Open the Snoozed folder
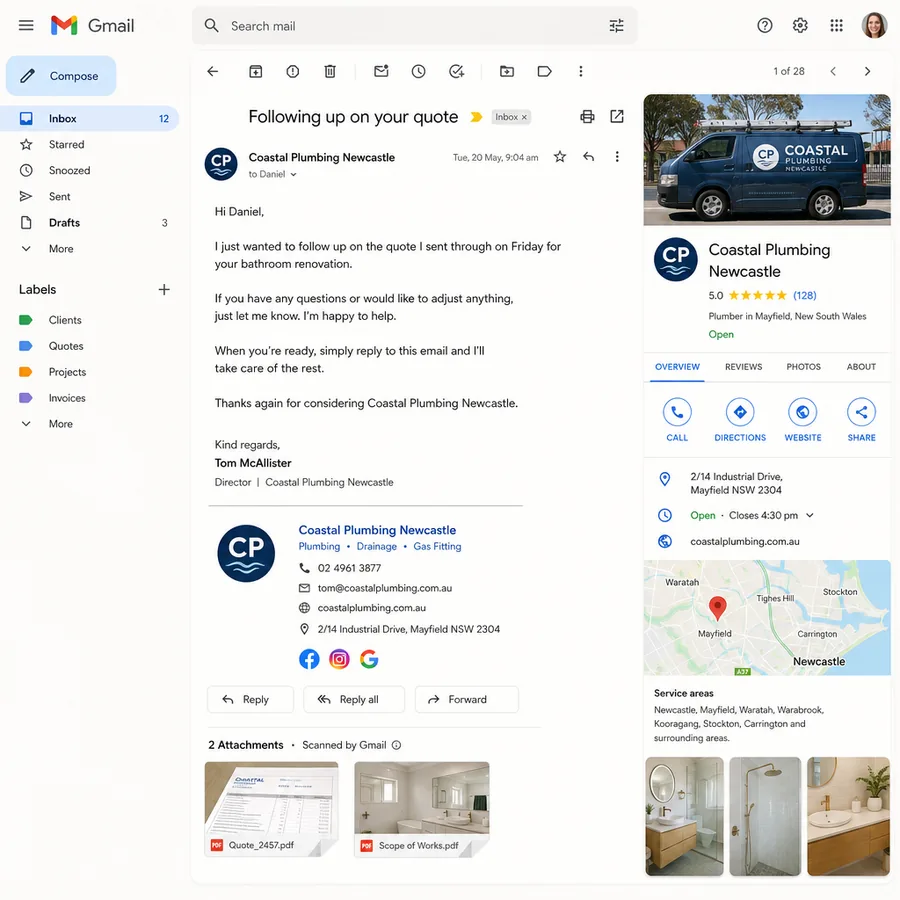This screenshot has width=900, height=900. coord(69,170)
